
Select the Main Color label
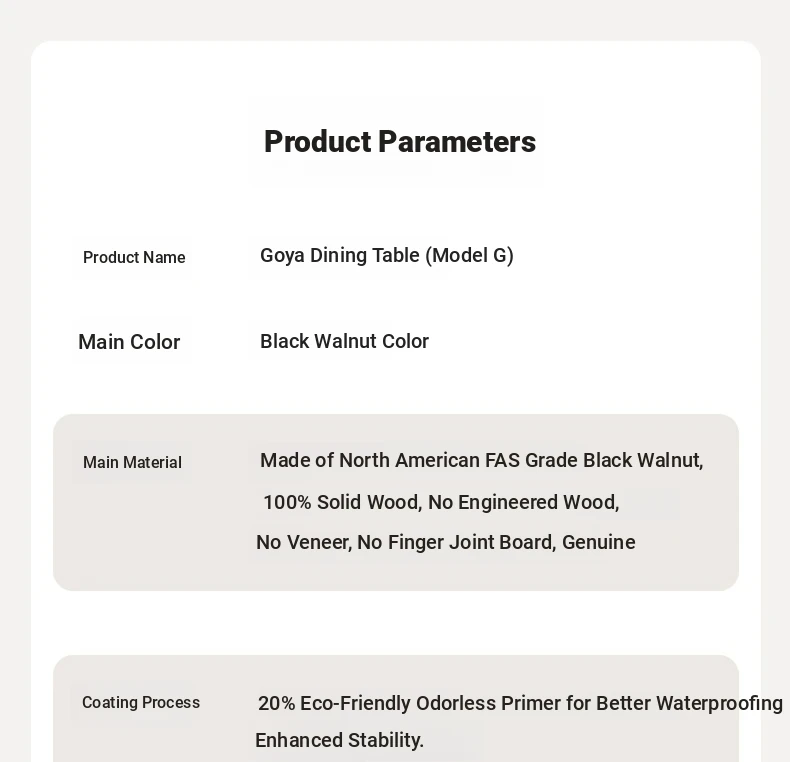pos(129,342)
